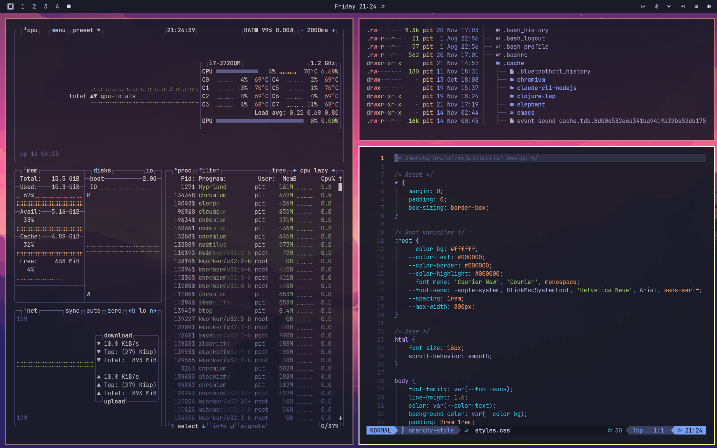
Task: Click the process list scrollbar thumb
Action: (340, 187)
